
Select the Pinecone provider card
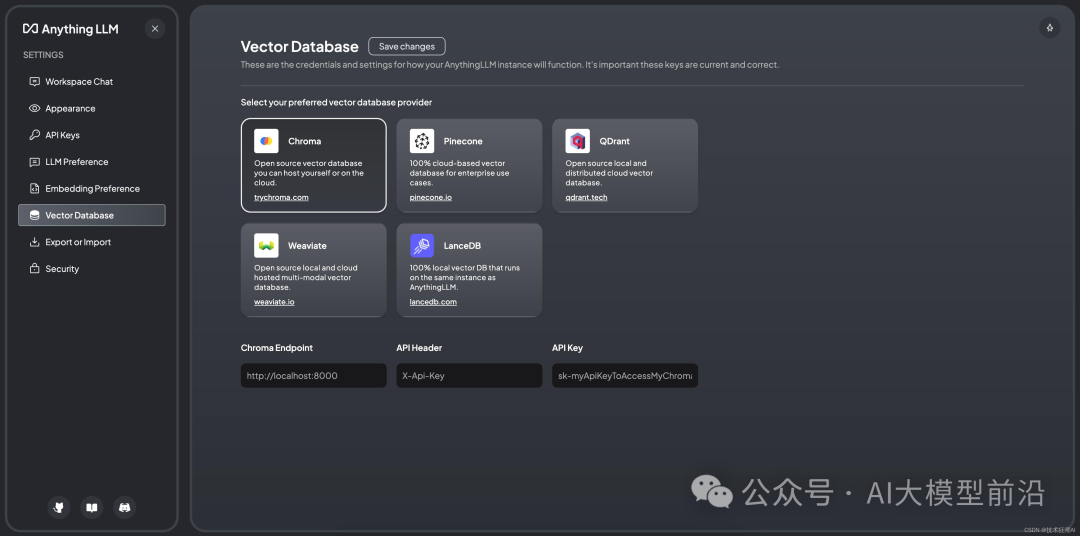[x=469, y=165]
